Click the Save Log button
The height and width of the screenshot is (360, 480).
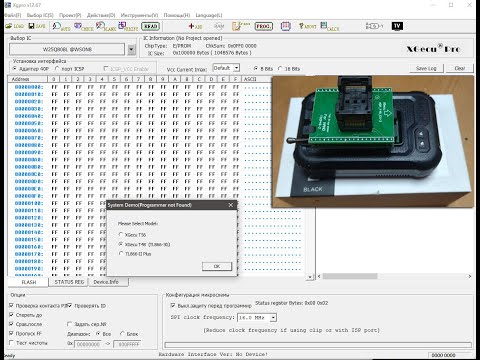tap(426, 68)
